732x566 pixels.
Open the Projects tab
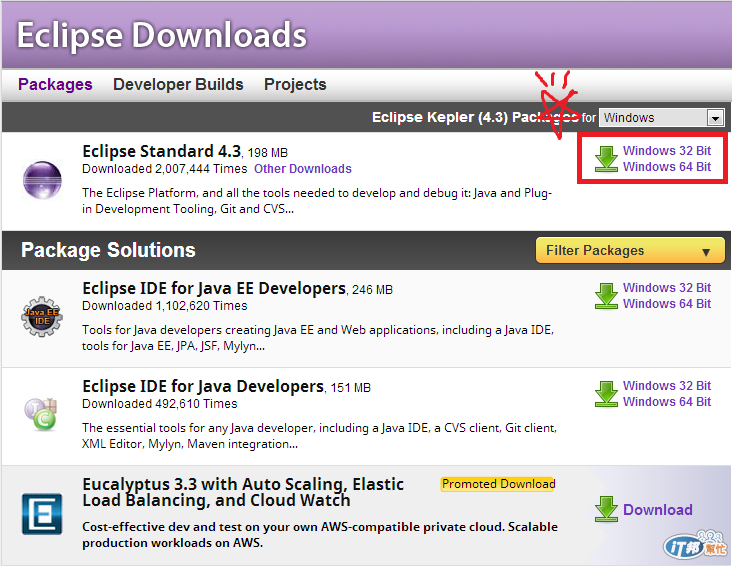[295, 85]
